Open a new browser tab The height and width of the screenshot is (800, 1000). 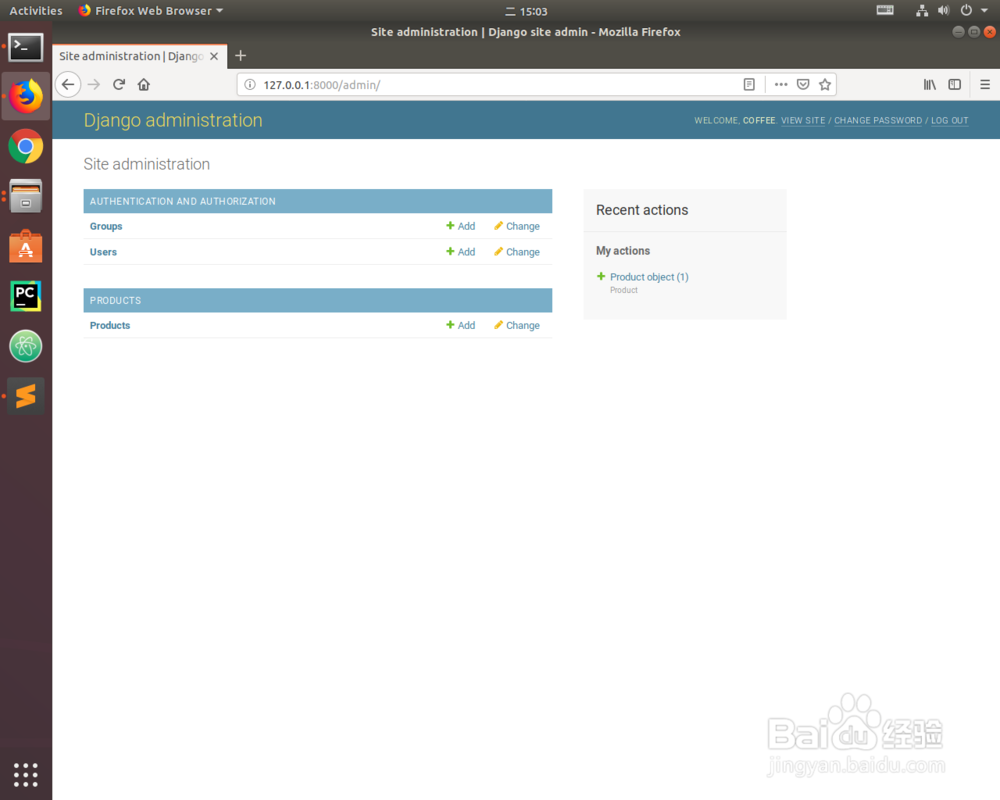pos(240,56)
